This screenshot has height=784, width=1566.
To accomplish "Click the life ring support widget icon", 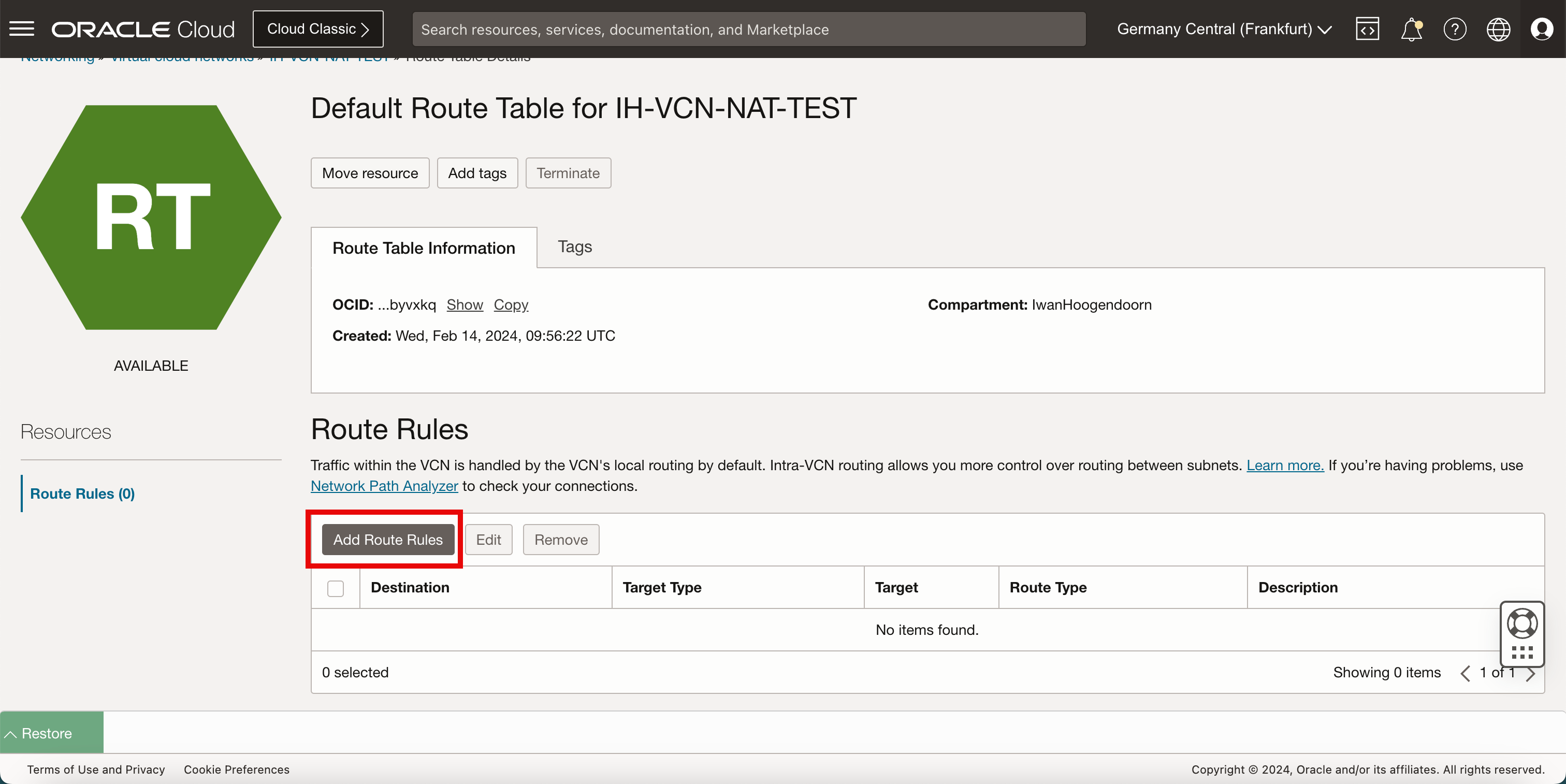I will 1521,623.
